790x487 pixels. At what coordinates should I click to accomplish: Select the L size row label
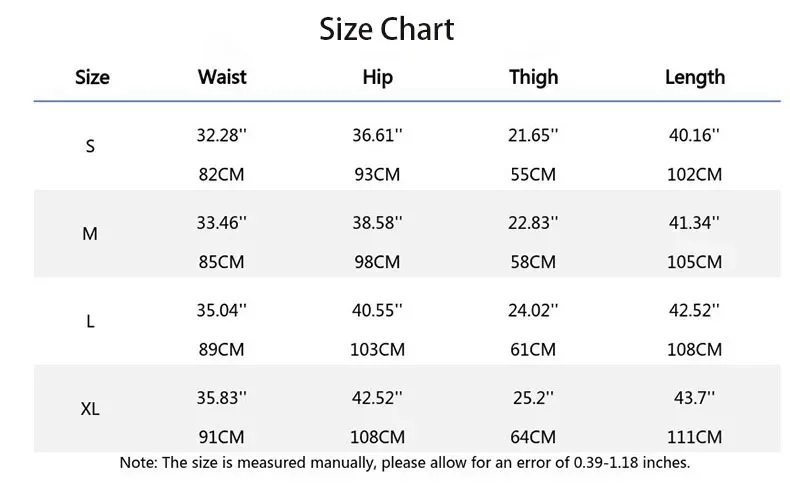[x=90, y=321]
